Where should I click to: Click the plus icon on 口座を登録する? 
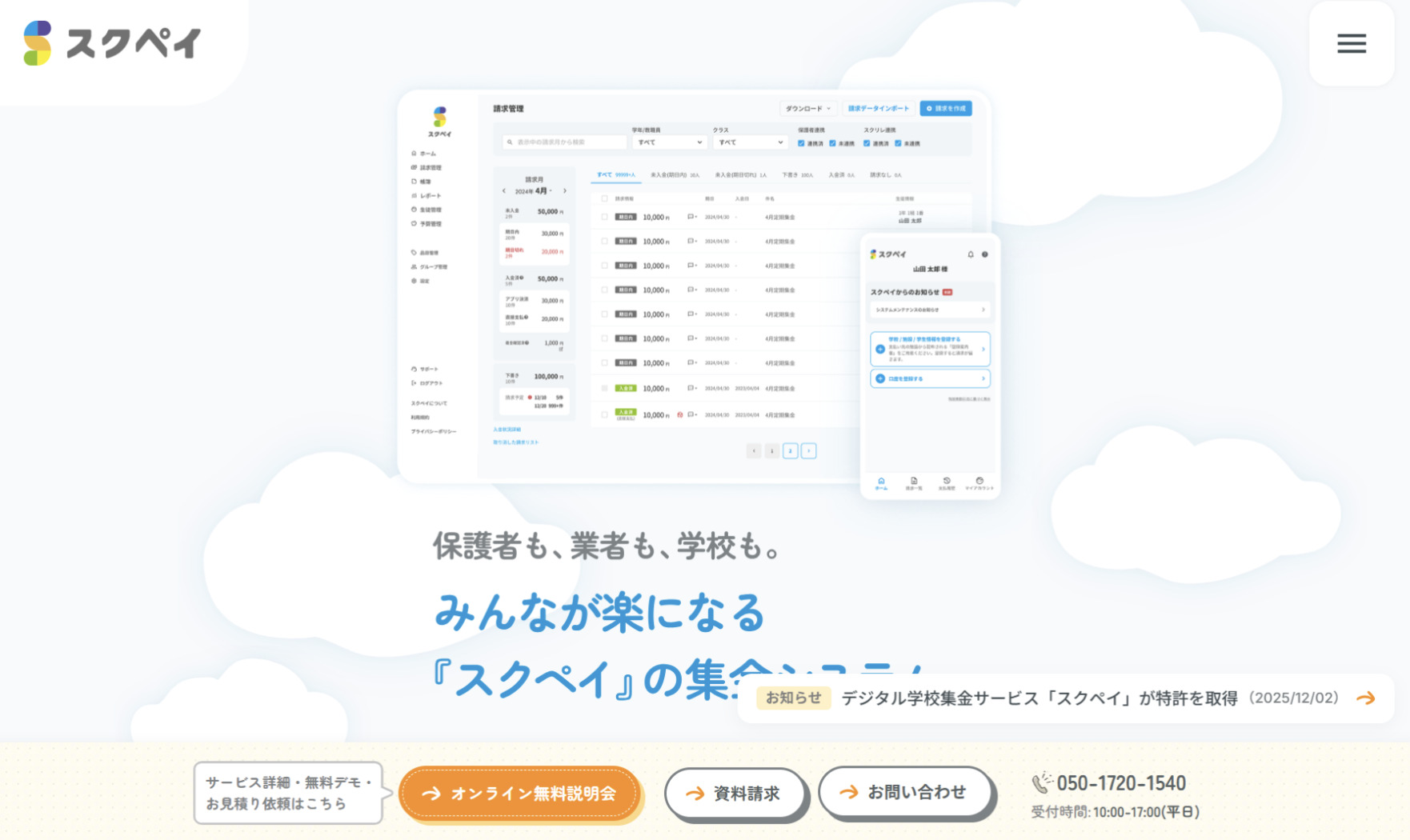click(x=880, y=378)
